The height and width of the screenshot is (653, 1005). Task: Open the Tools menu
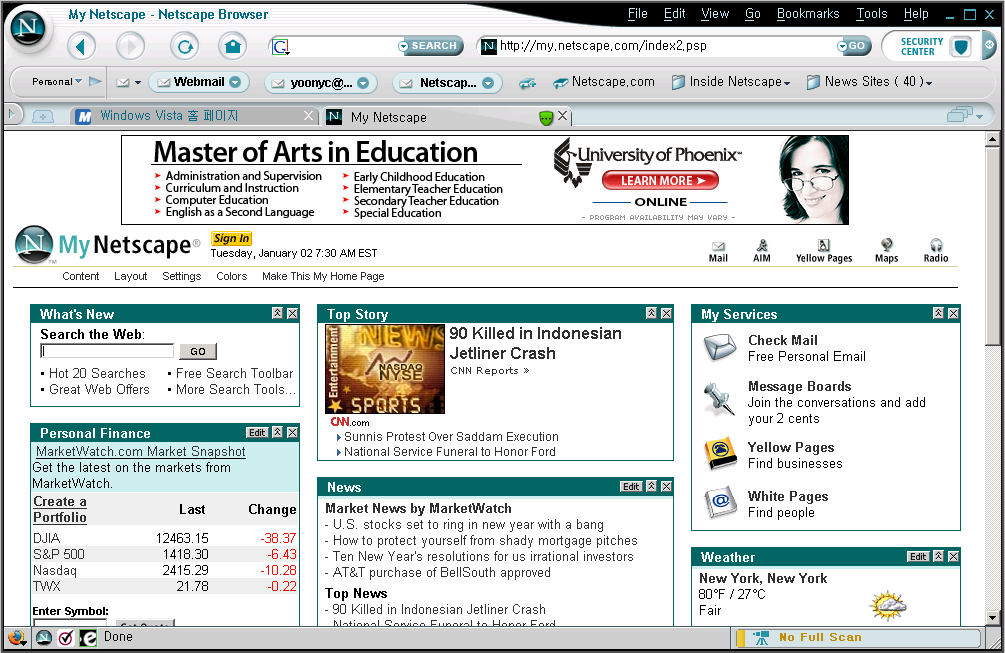872,13
